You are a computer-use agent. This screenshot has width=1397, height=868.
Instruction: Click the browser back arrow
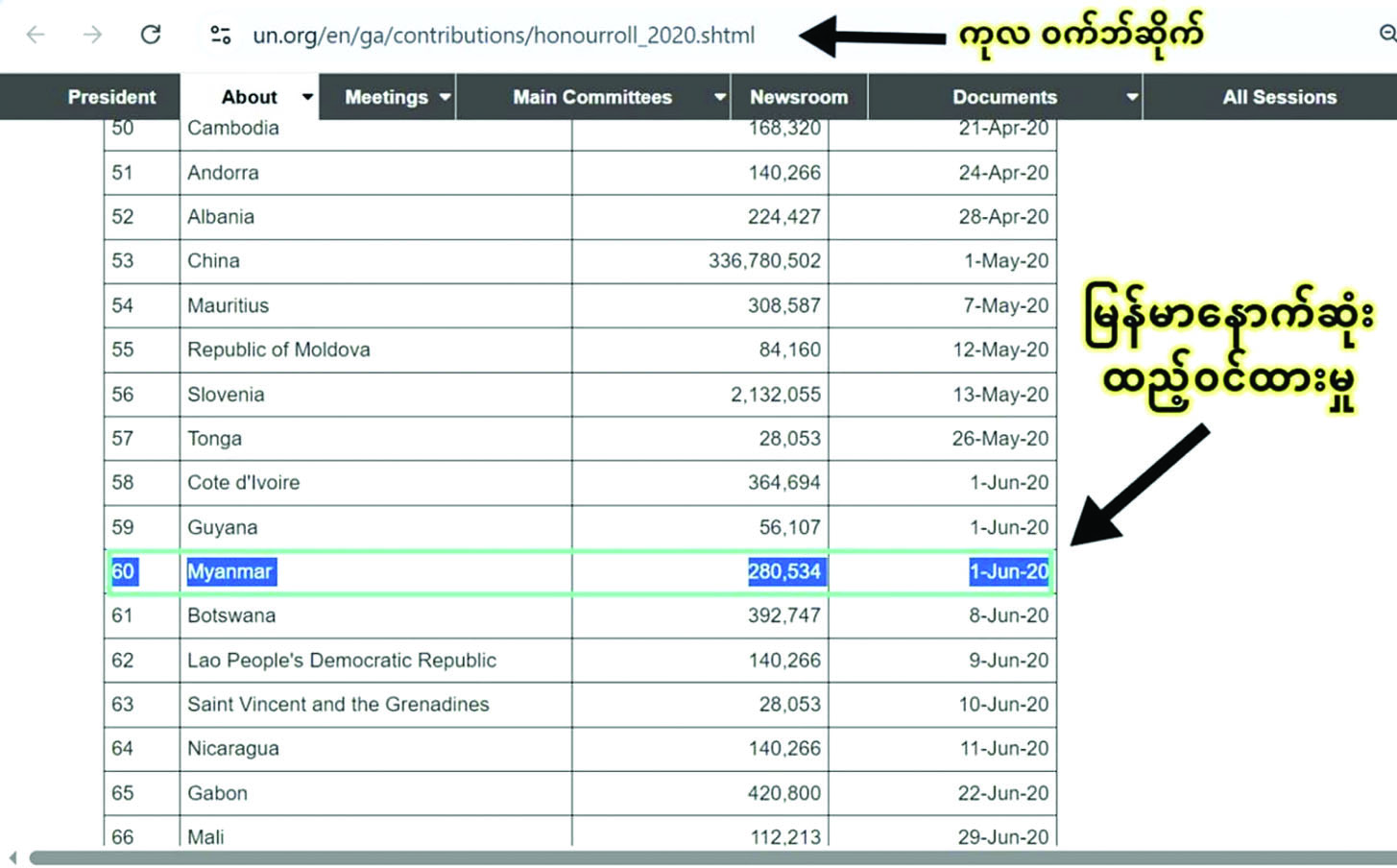click(36, 36)
